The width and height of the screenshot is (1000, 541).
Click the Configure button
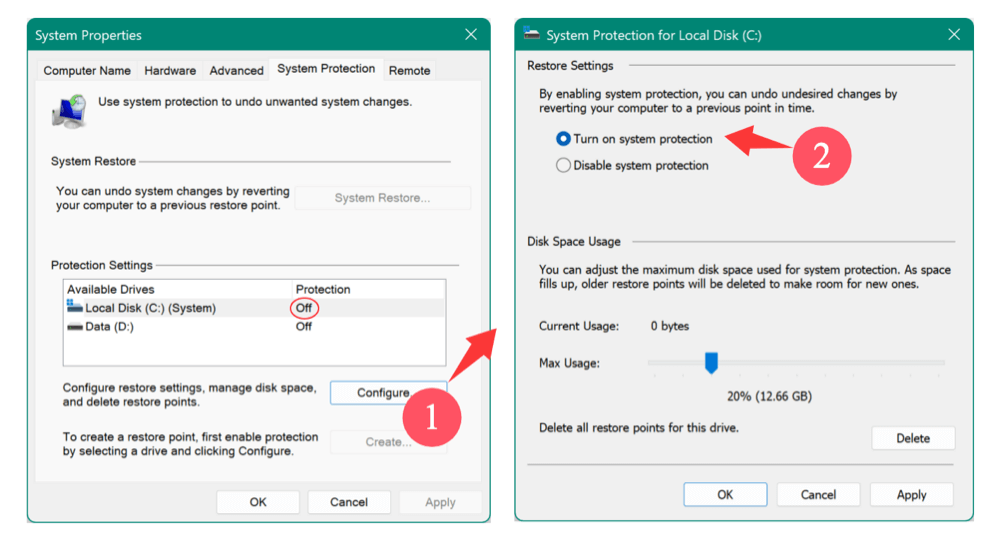[384, 393]
